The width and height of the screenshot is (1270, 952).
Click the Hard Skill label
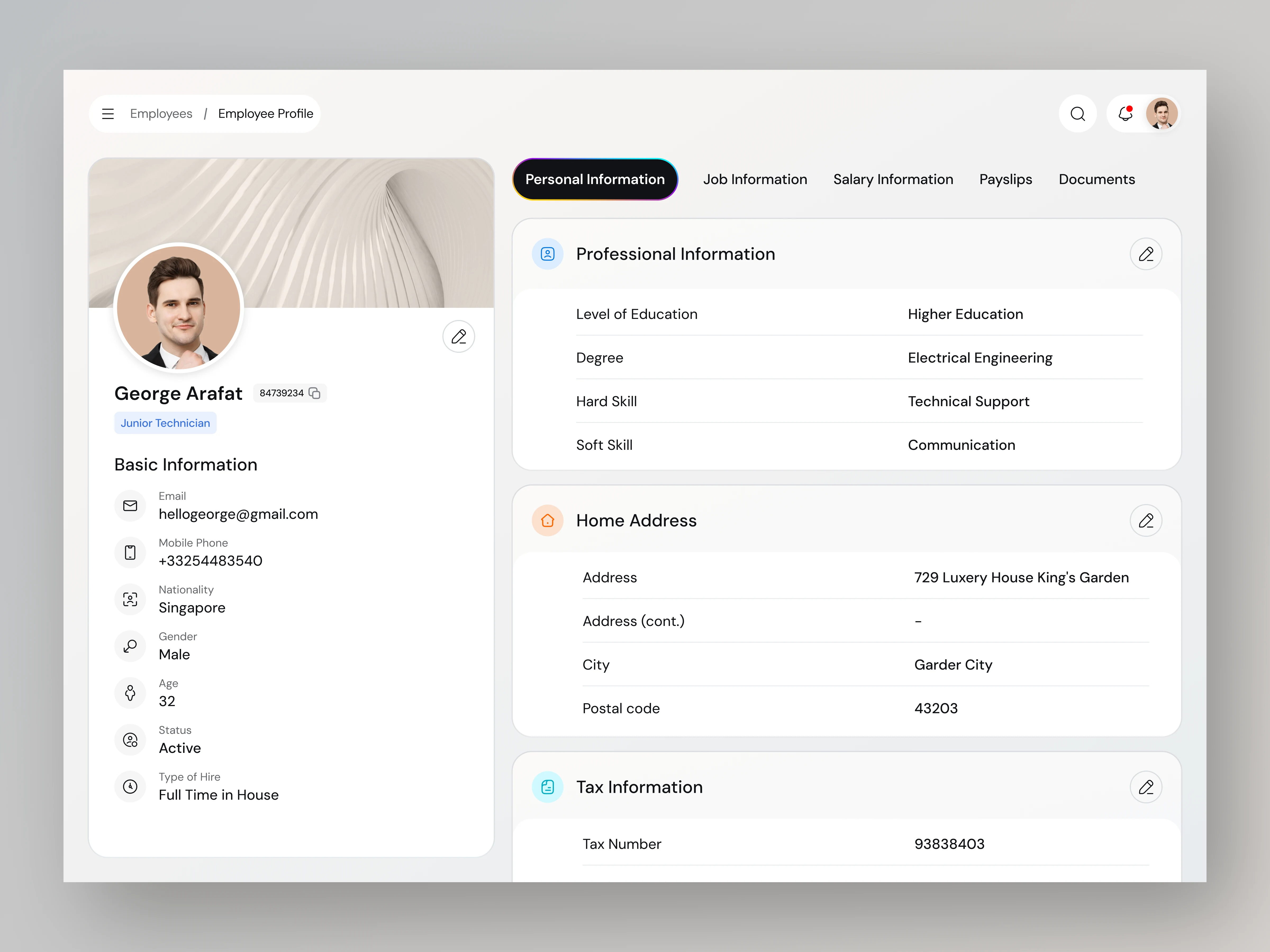pyautogui.click(x=606, y=401)
